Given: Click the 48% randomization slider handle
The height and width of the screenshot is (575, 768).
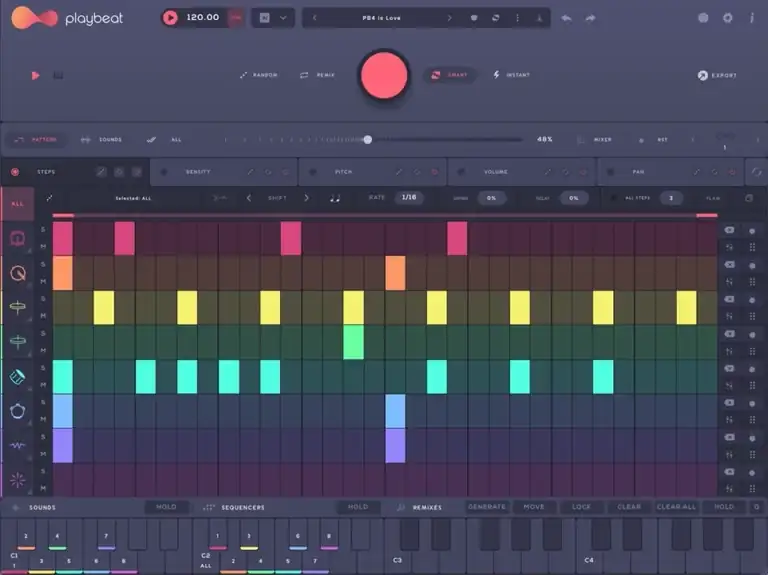Looking at the screenshot, I should 367,140.
